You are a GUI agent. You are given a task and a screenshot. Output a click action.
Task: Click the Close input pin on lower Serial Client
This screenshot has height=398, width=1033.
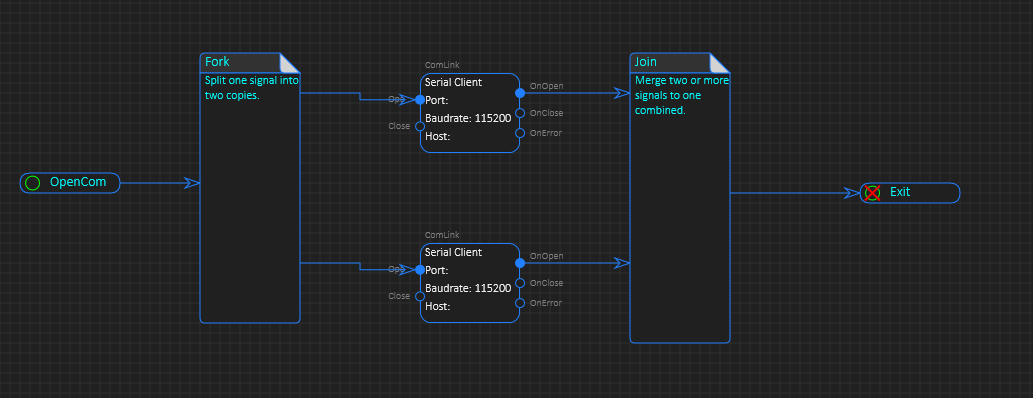[420, 296]
